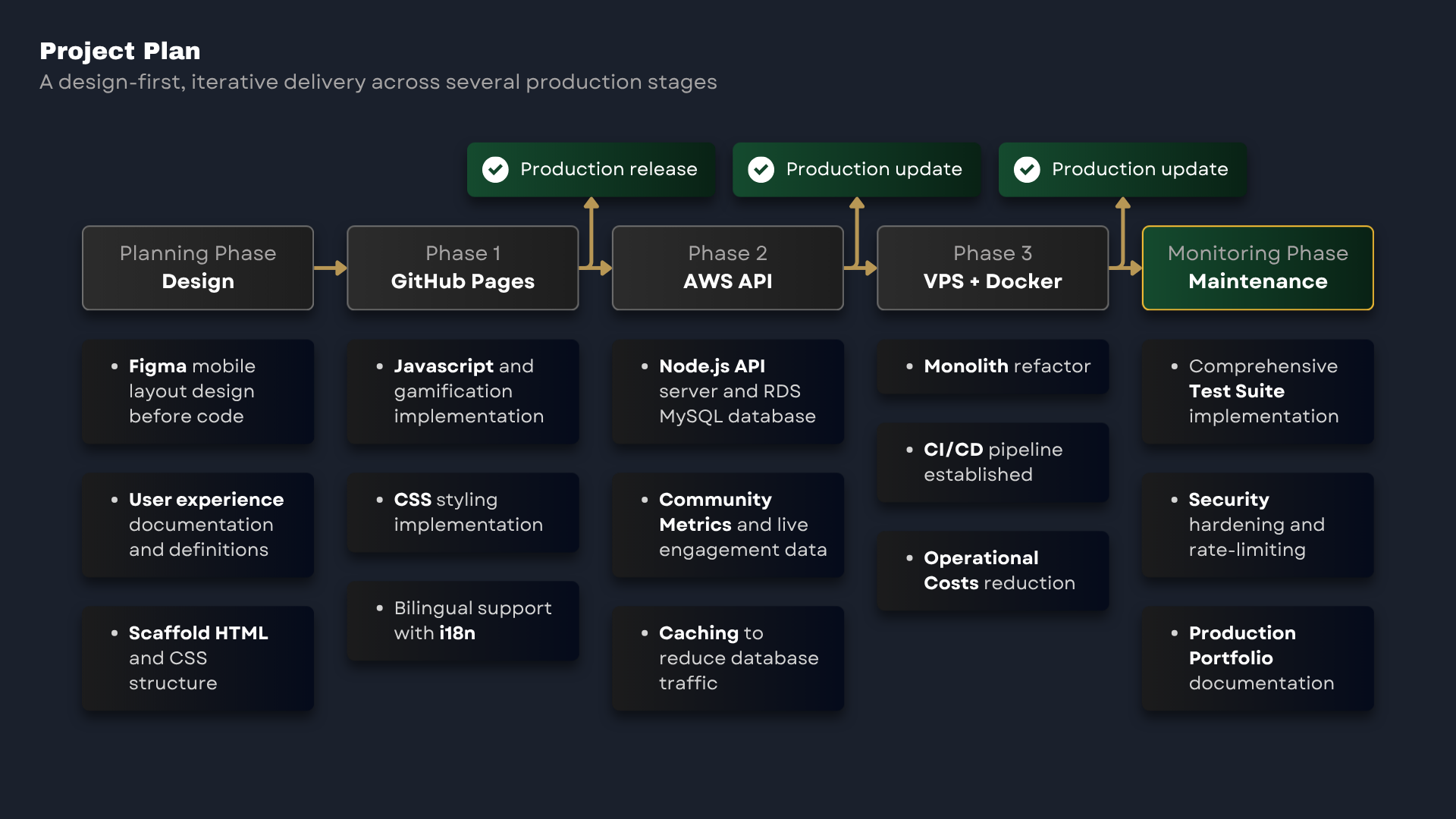Viewport: 1456px width, 819px height.
Task: Click the checkmark icon on the middle Production update badge
Action: point(761,169)
